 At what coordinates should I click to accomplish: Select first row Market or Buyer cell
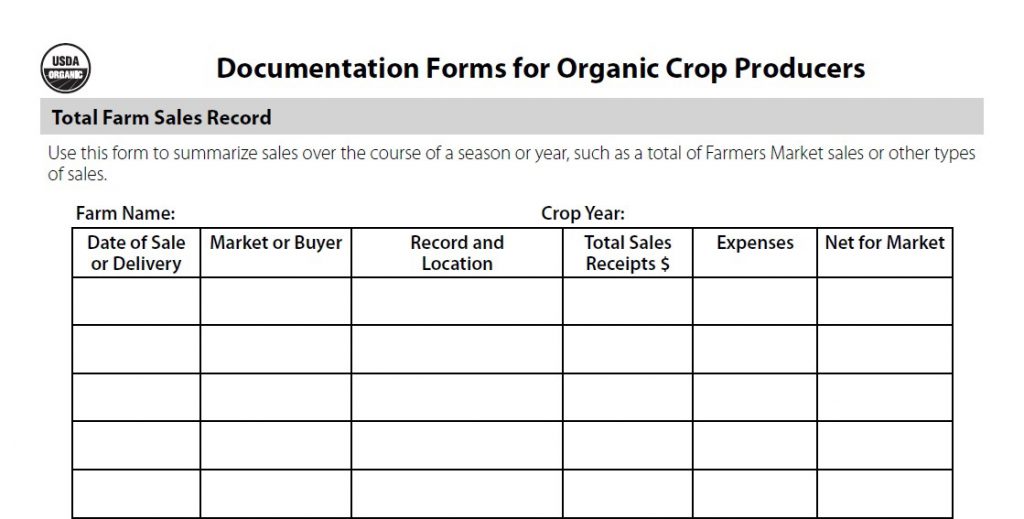pyautogui.click(x=275, y=301)
